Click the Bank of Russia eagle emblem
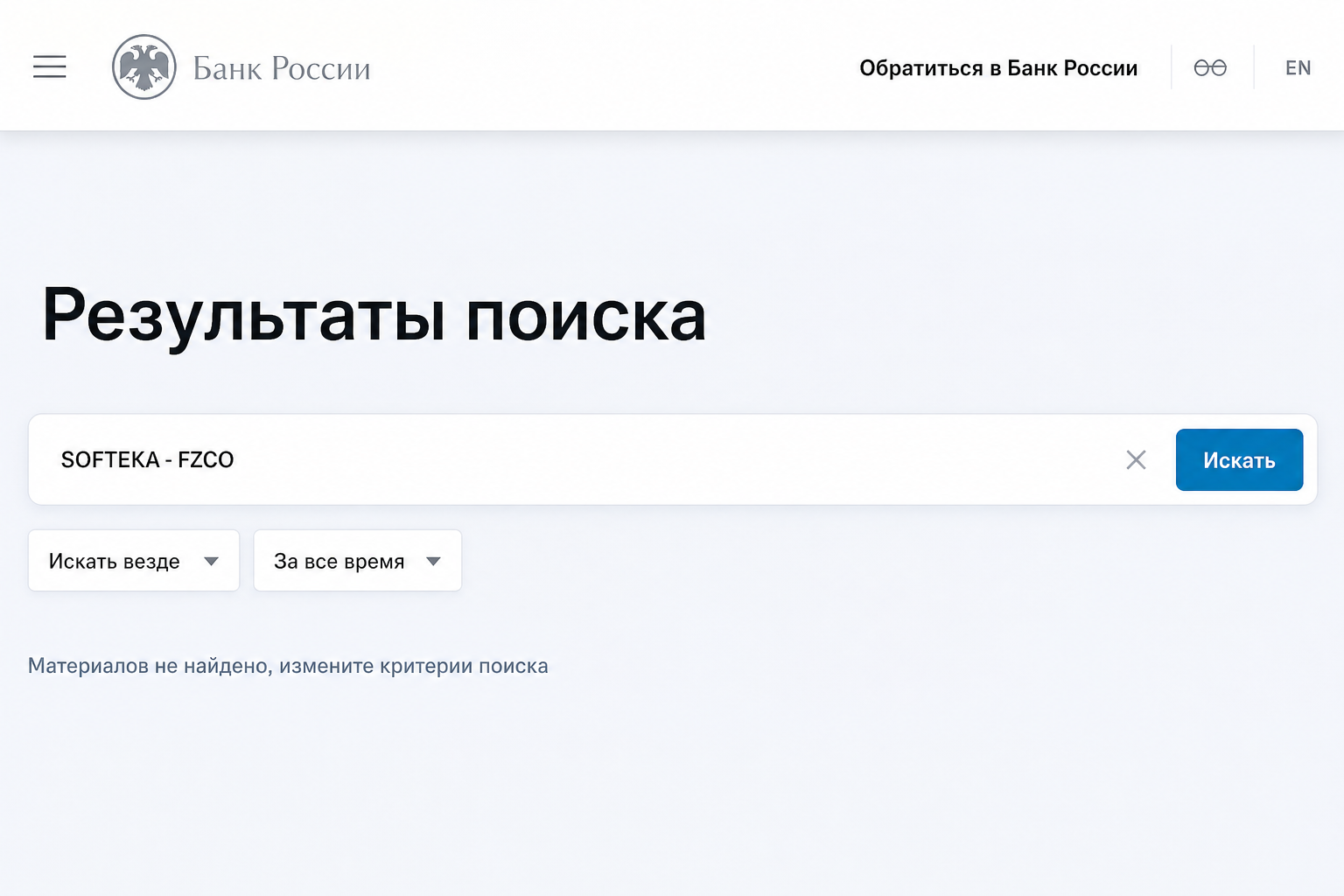 click(144, 67)
